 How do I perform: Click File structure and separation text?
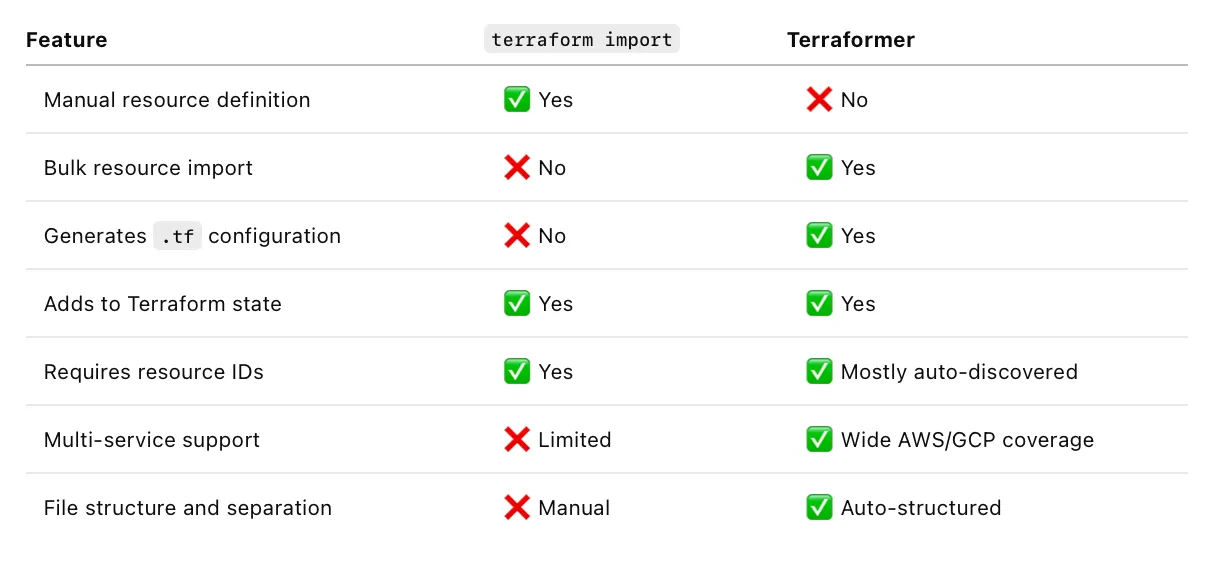click(x=188, y=508)
